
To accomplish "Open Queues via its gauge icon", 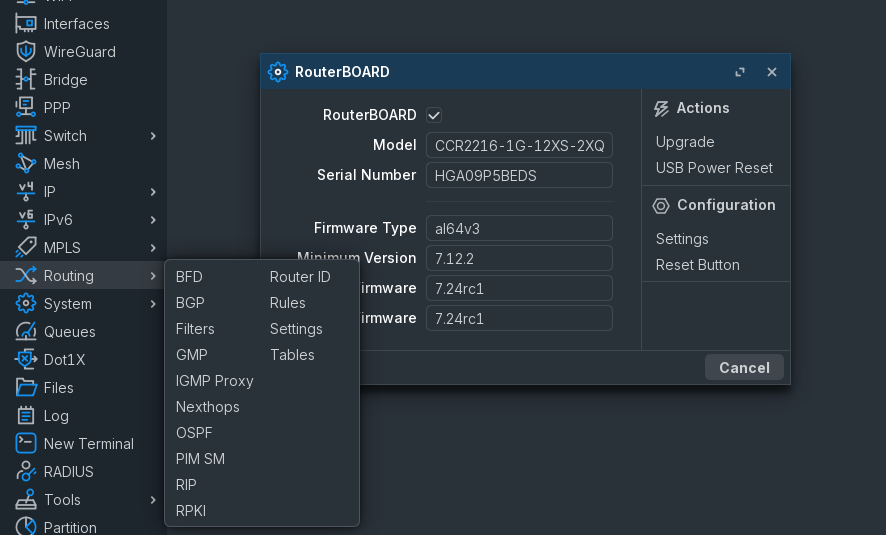I will click(25, 332).
